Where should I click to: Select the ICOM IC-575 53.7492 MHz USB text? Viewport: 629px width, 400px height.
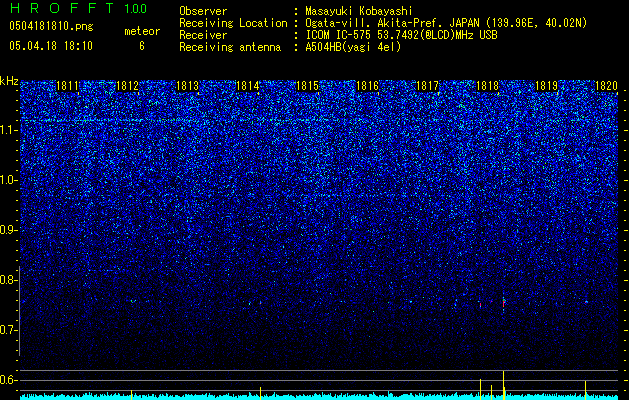coord(401,35)
